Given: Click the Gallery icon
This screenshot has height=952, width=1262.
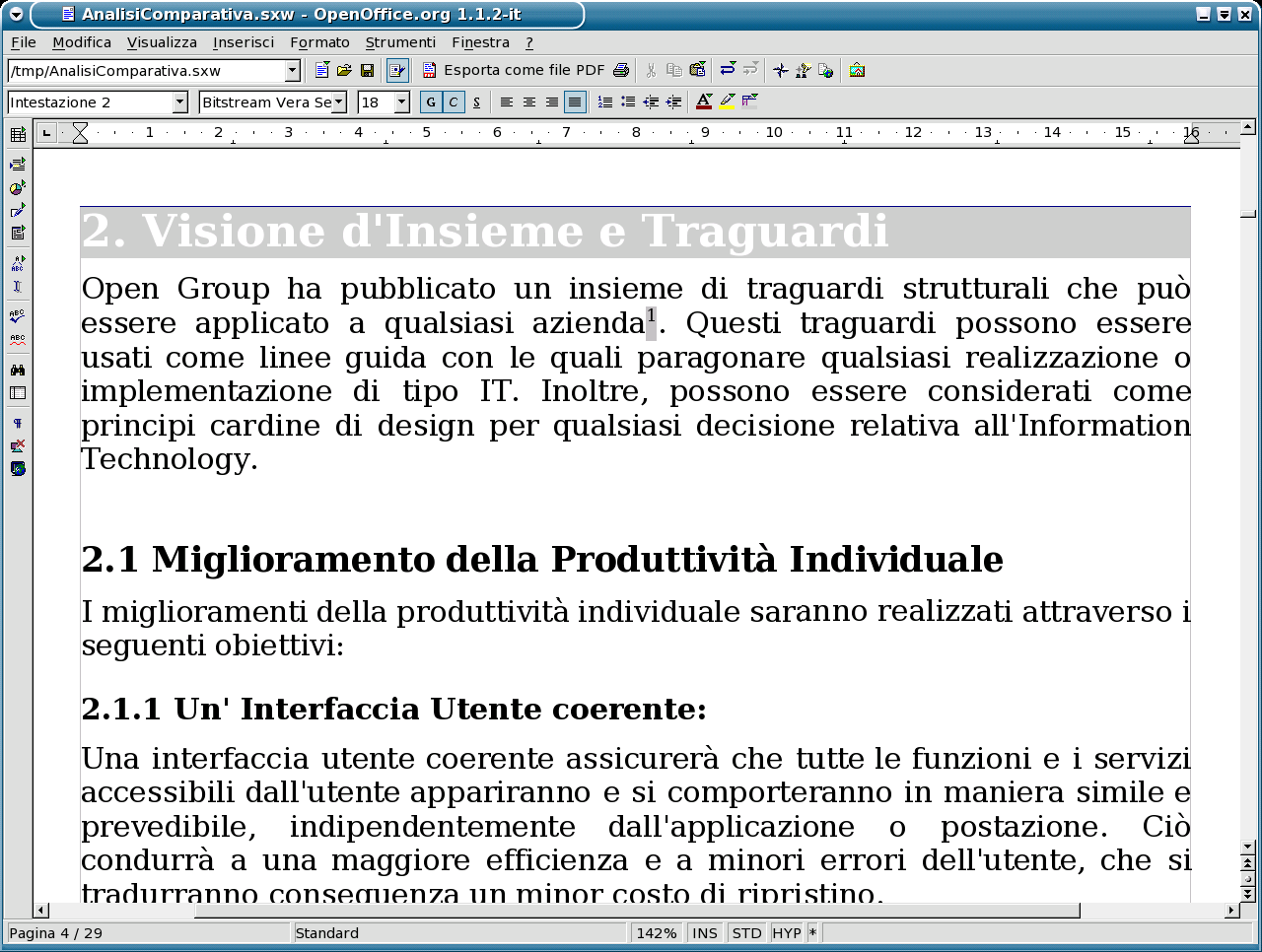Looking at the screenshot, I should coord(857,70).
